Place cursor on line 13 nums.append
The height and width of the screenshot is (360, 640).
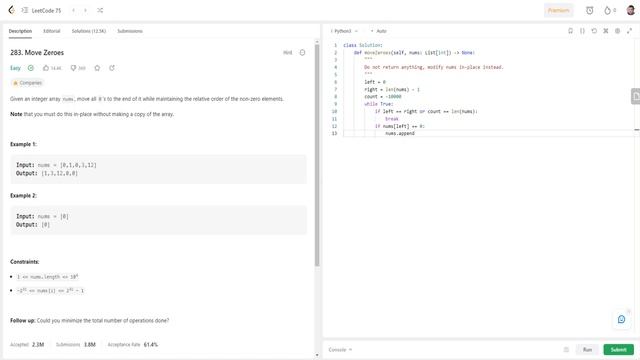(400, 133)
